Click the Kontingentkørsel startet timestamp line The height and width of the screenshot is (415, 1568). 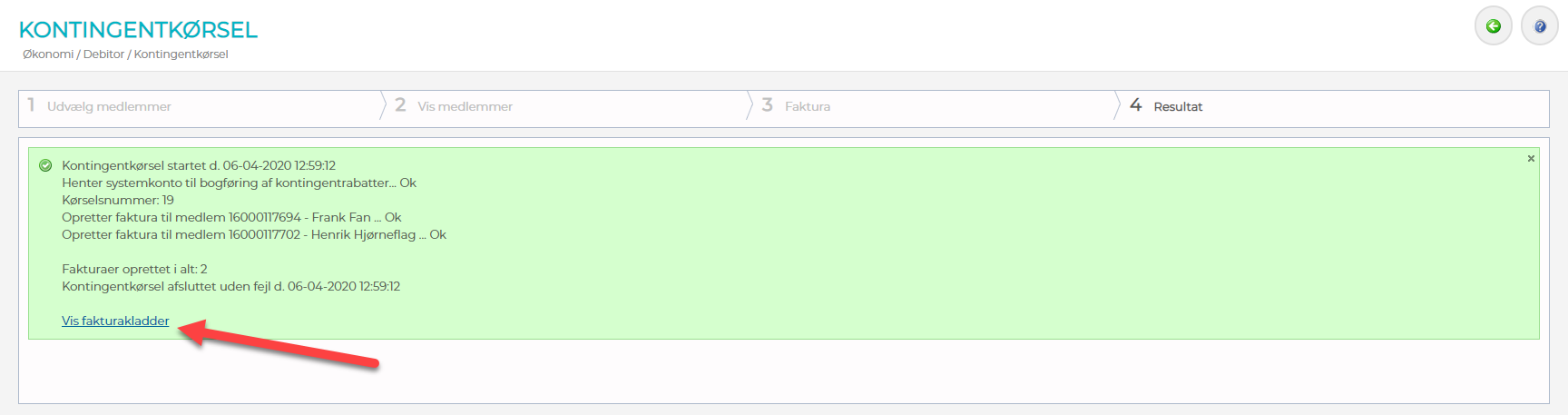[199, 165]
